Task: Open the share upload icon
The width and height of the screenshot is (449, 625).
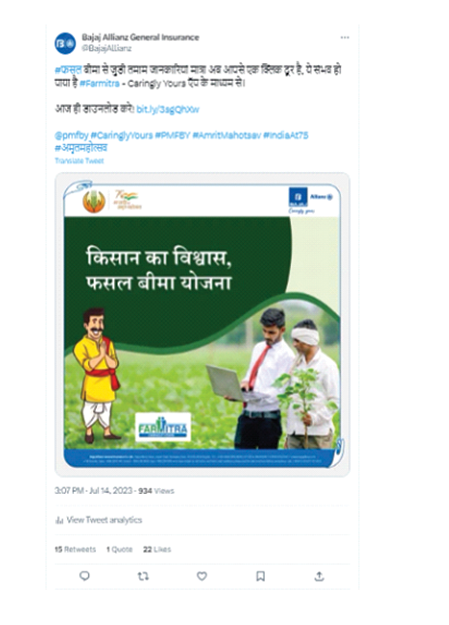Action: [319, 576]
